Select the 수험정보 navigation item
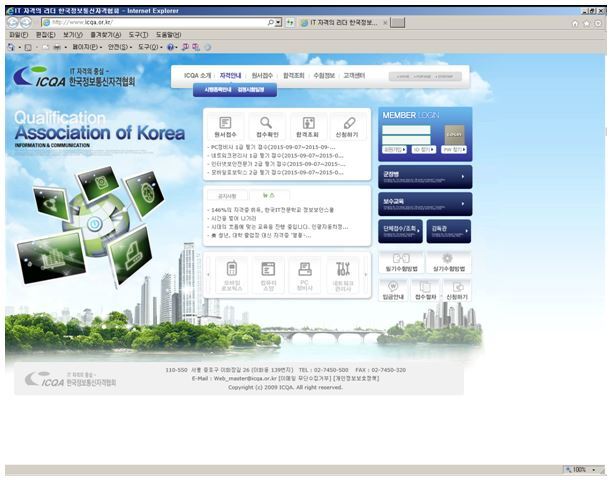610x480 pixels. coord(324,75)
